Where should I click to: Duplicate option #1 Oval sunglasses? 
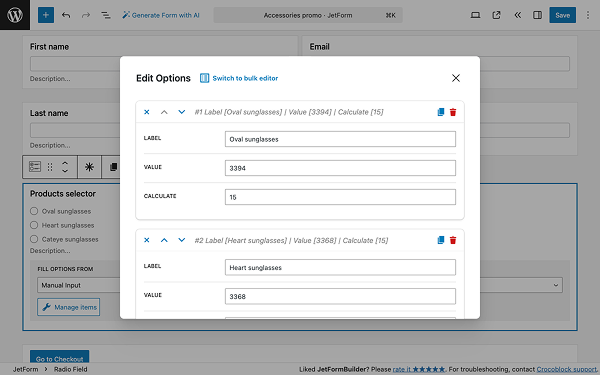coord(441,112)
